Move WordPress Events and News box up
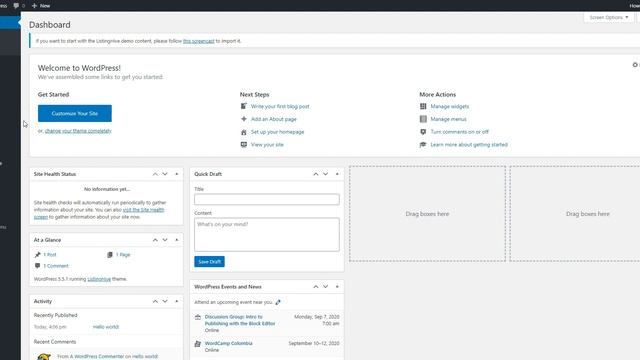The width and height of the screenshot is (640, 360). pos(316,287)
